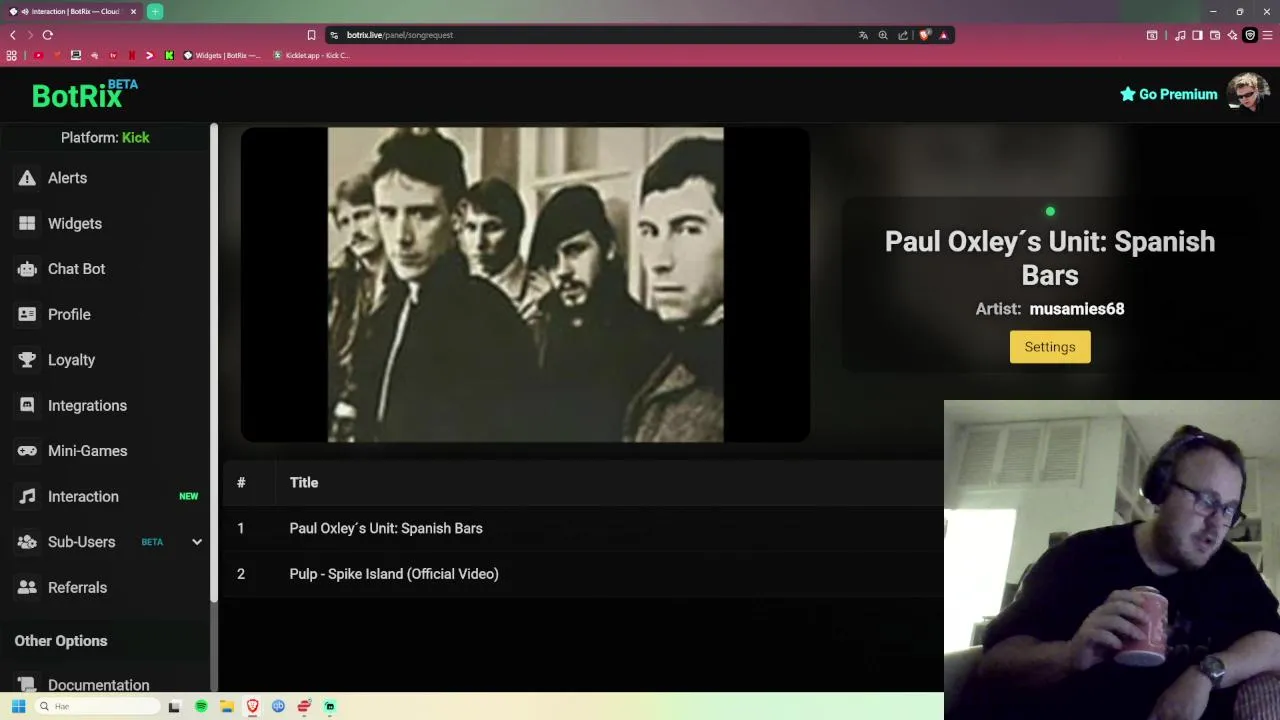Screen dimensions: 1280x720
Task: Open the Widgets BotRix bookmark
Action: 221,55
